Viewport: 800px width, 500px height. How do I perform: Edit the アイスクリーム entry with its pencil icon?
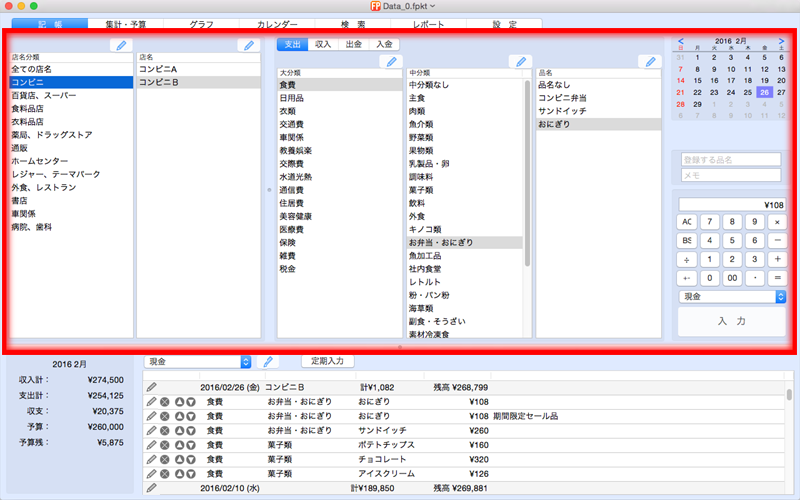tap(151, 473)
